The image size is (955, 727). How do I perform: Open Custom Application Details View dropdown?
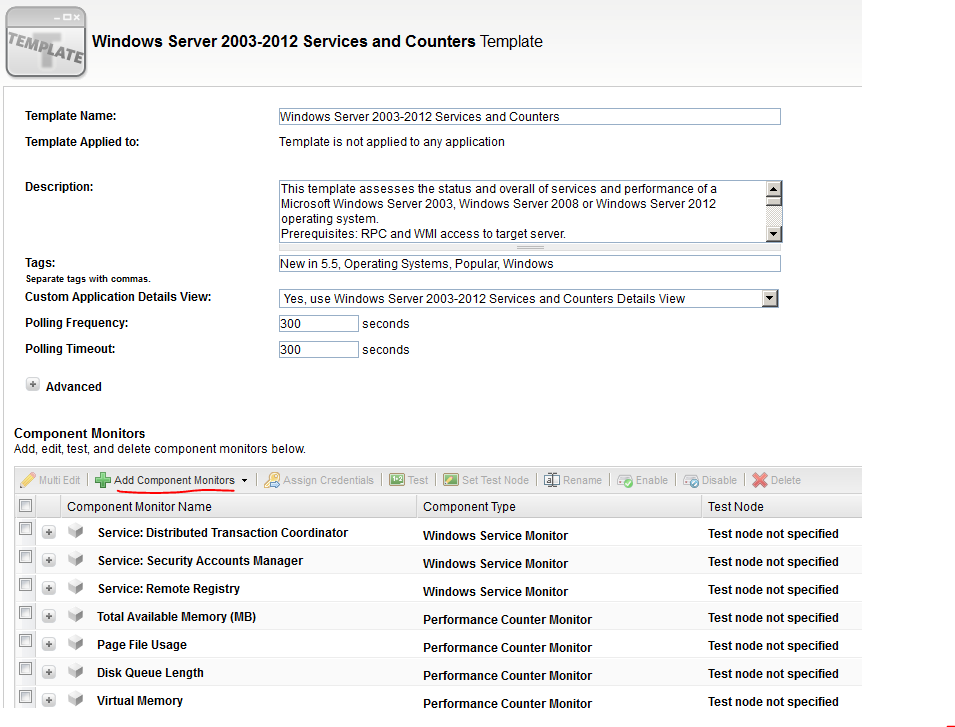pos(770,298)
